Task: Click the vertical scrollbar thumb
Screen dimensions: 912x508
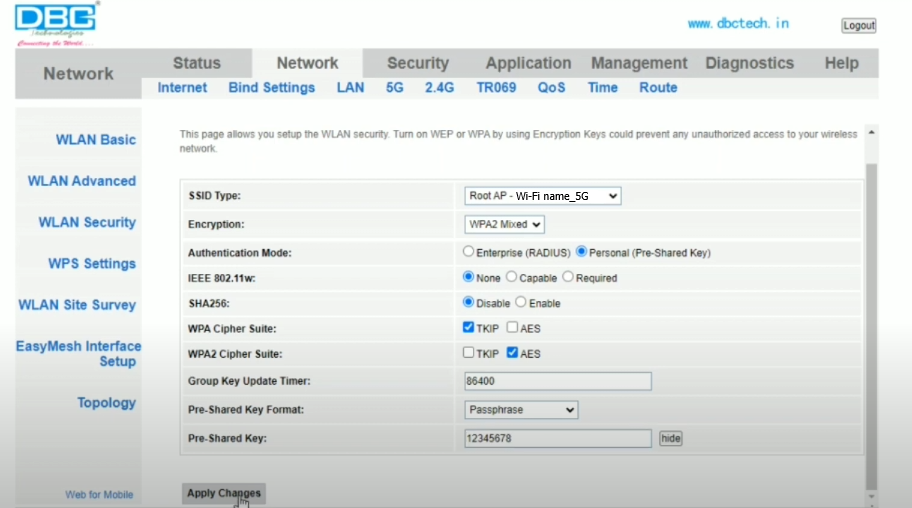Action: [871, 327]
